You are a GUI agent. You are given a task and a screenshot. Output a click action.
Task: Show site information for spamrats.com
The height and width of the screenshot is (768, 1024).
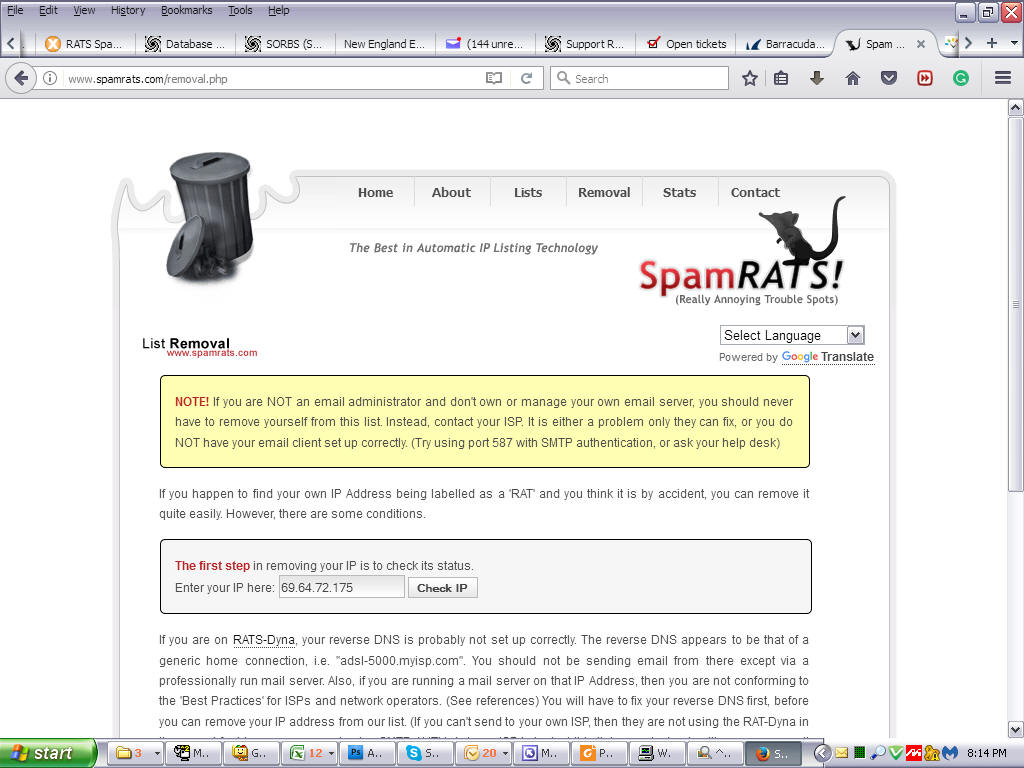[50, 79]
